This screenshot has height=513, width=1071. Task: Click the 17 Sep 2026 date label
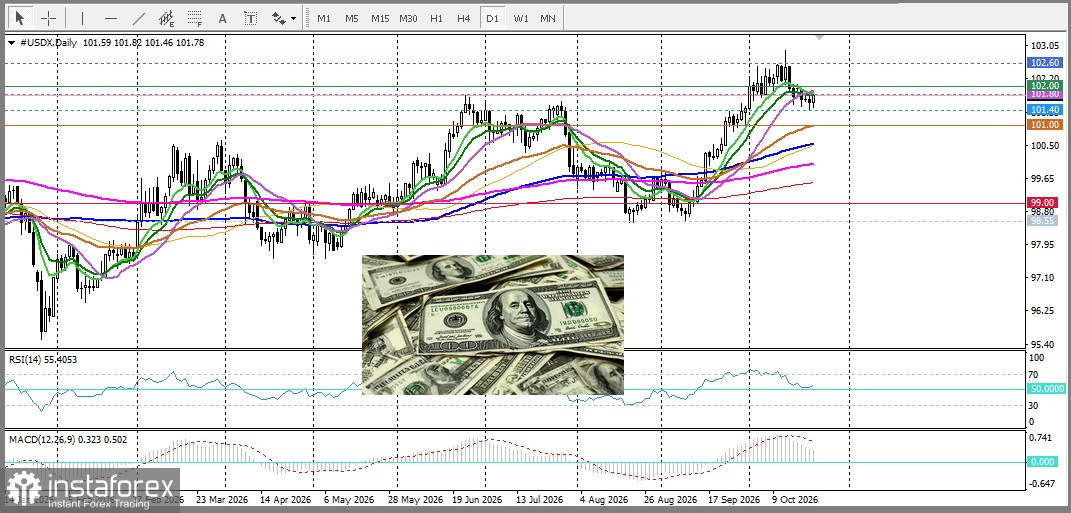pos(734,499)
